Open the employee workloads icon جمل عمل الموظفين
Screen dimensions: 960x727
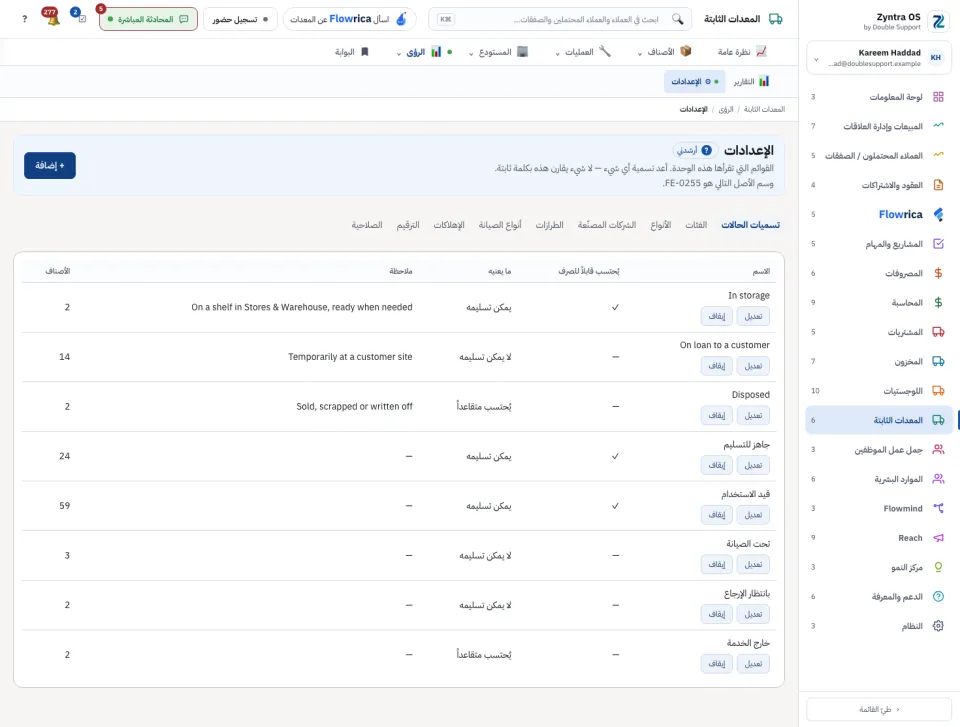(x=938, y=450)
